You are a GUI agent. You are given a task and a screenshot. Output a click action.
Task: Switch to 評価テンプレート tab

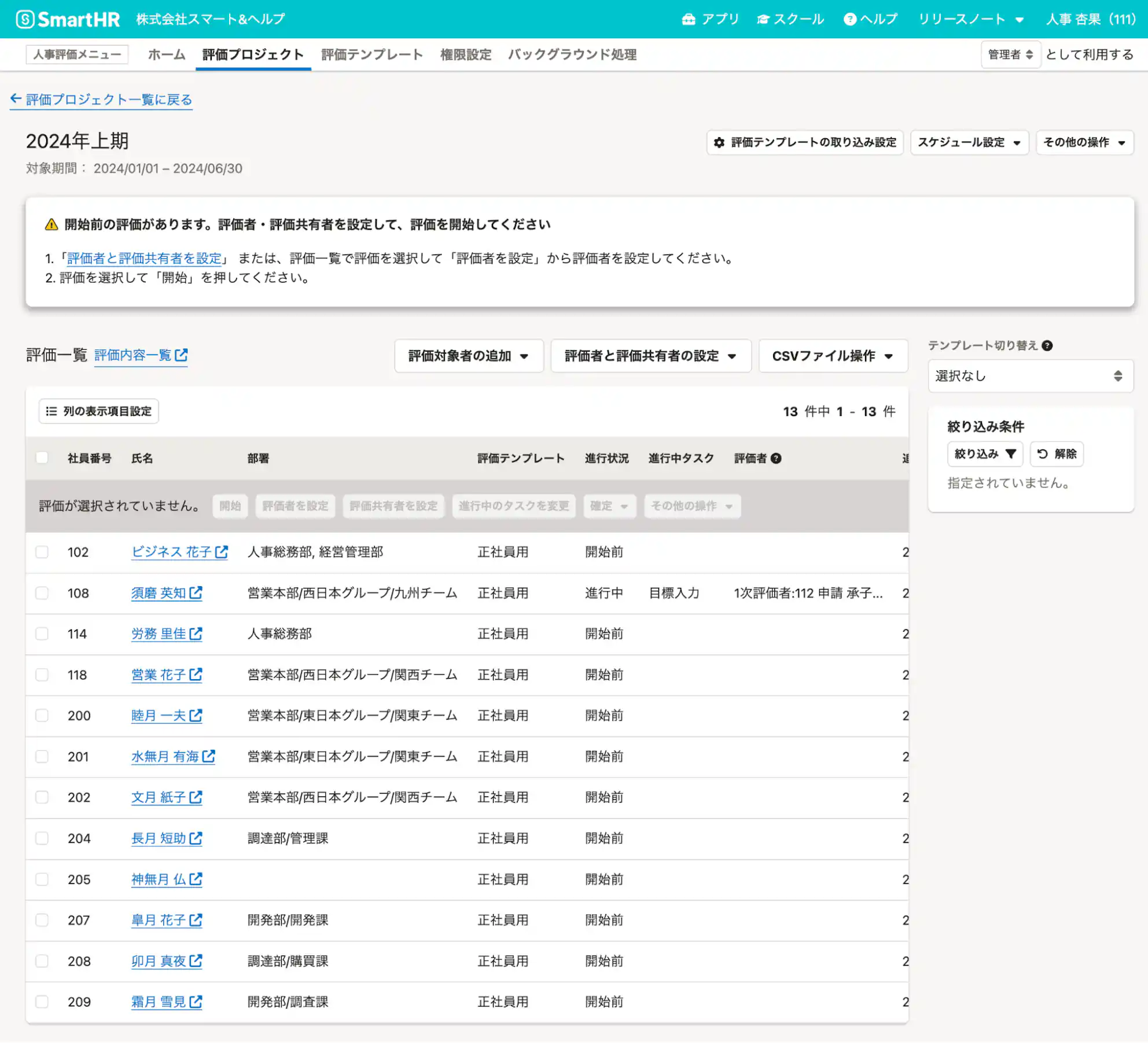coord(372,54)
